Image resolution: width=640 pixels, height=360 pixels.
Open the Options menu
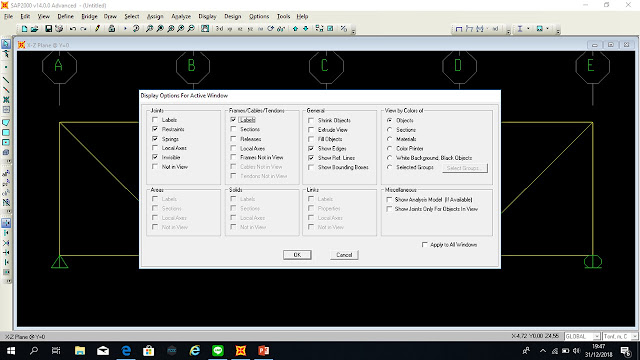pyautogui.click(x=259, y=16)
